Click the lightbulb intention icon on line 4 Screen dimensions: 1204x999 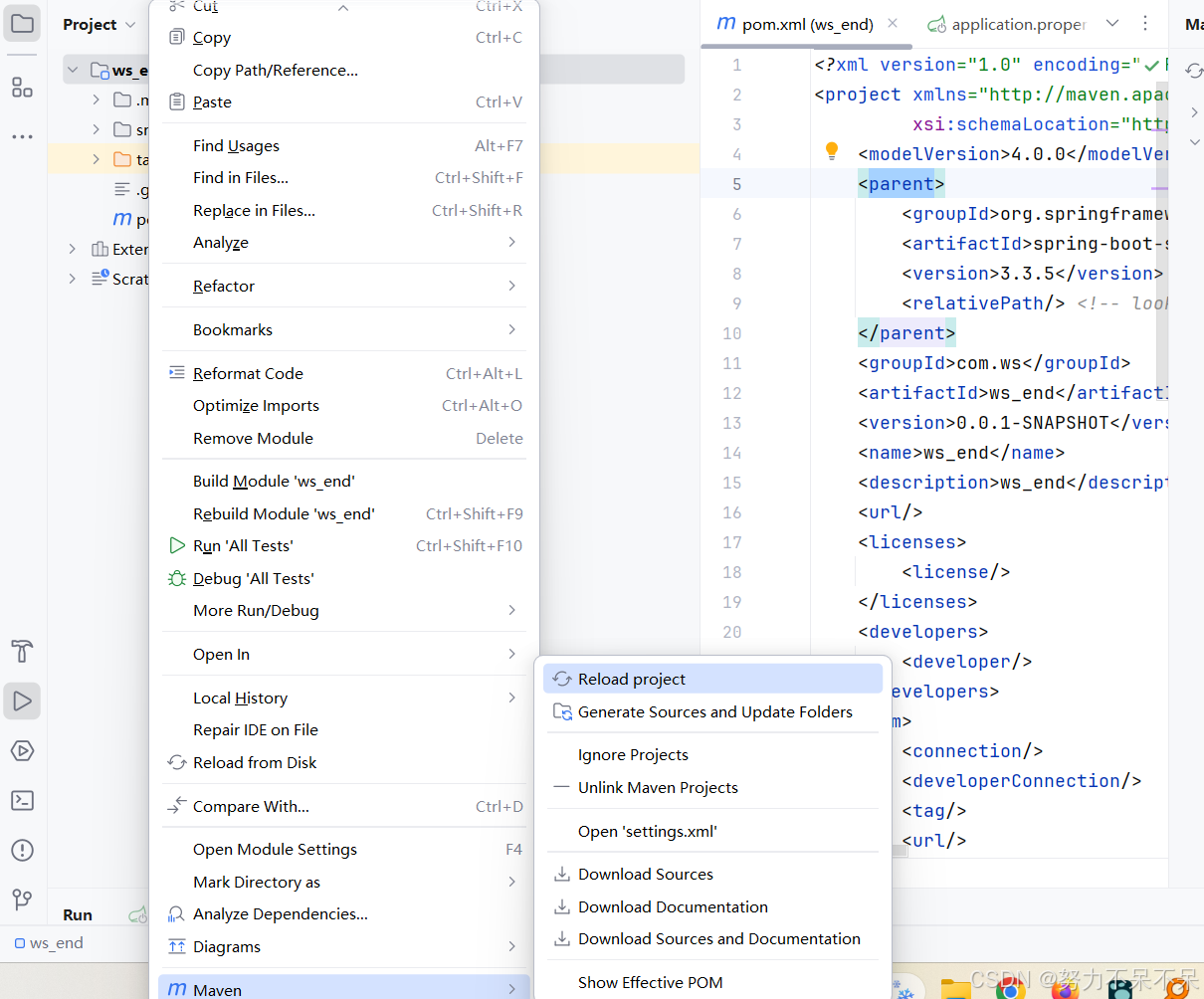click(x=831, y=151)
